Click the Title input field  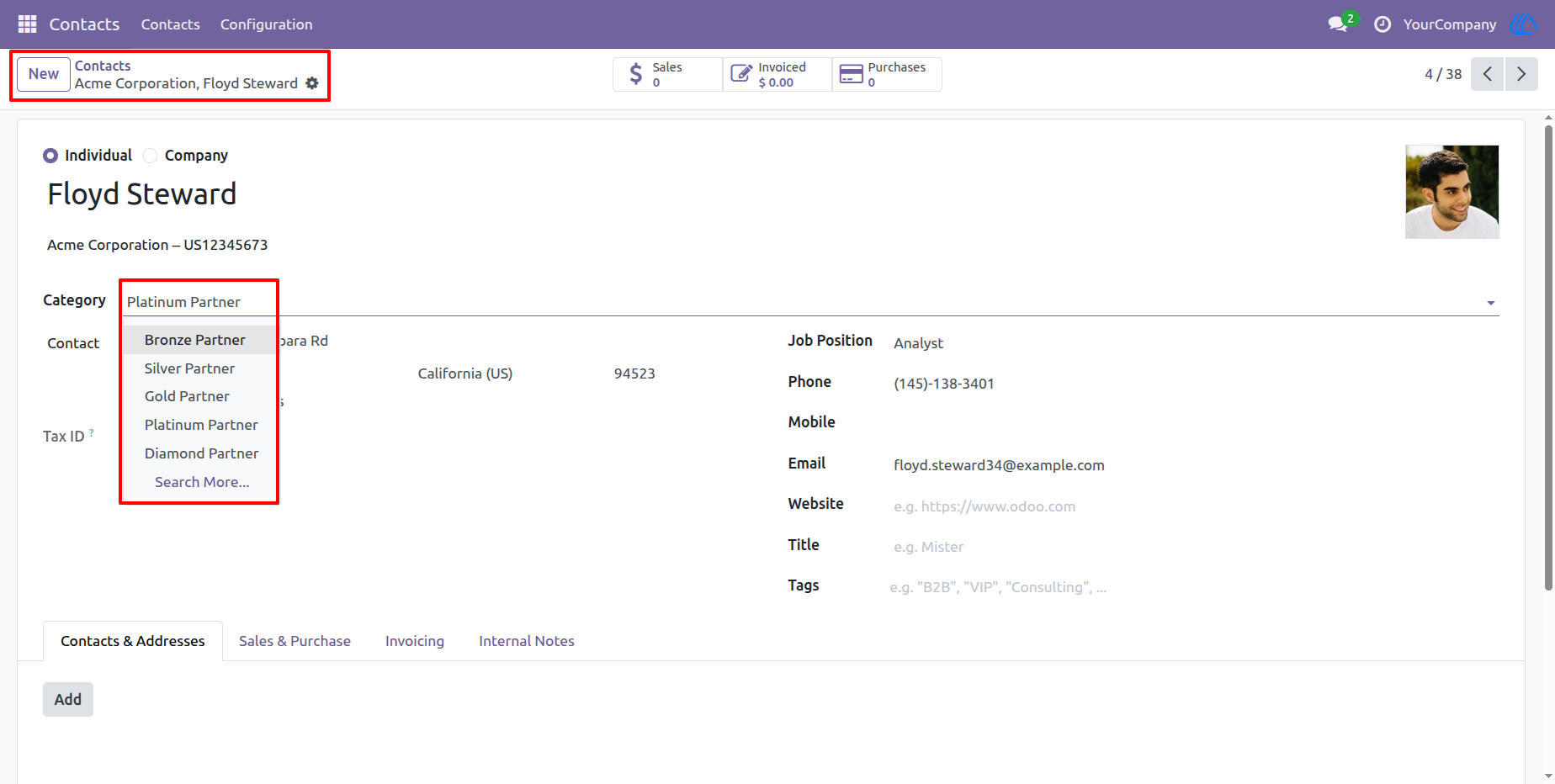tap(1196, 547)
